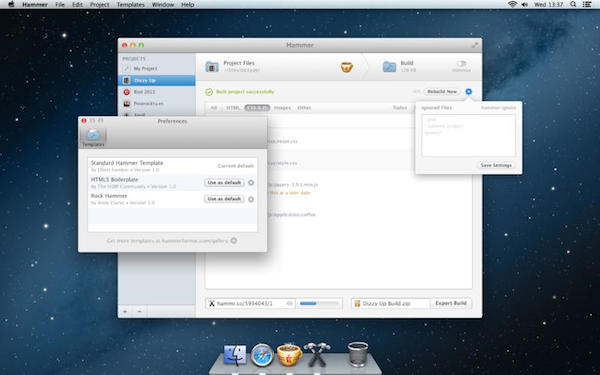The height and width of the screenshot is (375, 600).
Task: Click the Dizzy Up project icon
Action: click(x=127, y=80)
